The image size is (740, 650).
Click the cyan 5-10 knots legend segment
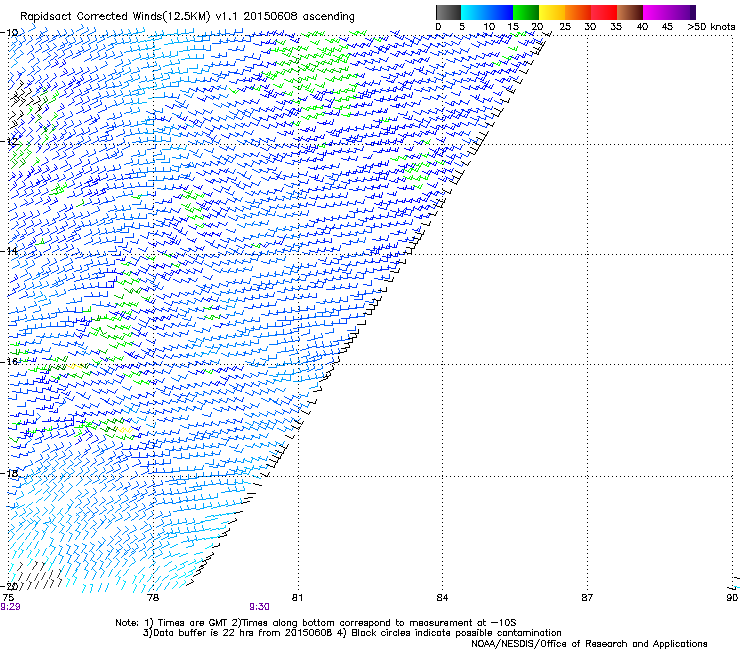[474, 12]
